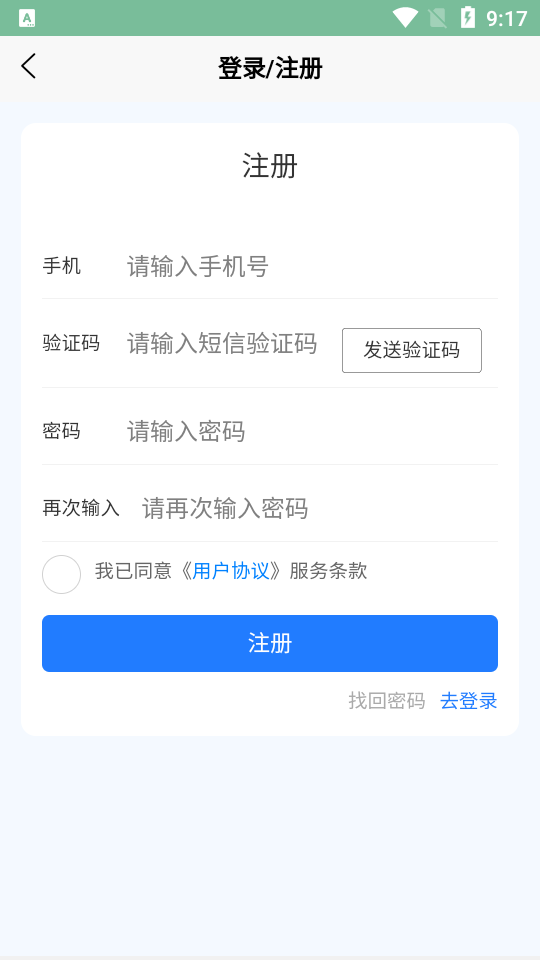Focus the 请输入密码 password field
The height and width of the screenshot is (960, 540).
pyautogui.click(x=312, y=432)
